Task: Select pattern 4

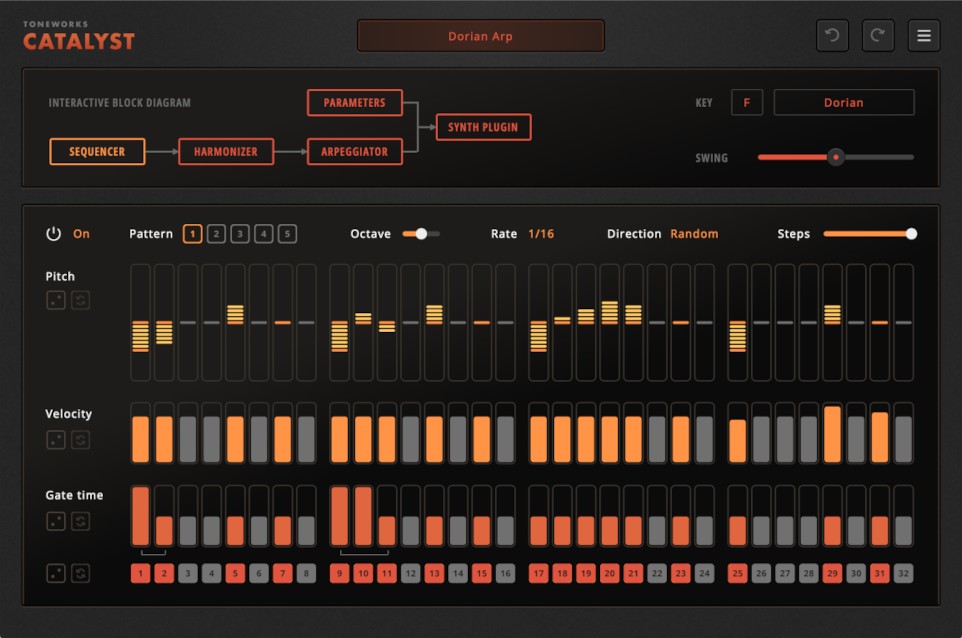Action: 263,234
